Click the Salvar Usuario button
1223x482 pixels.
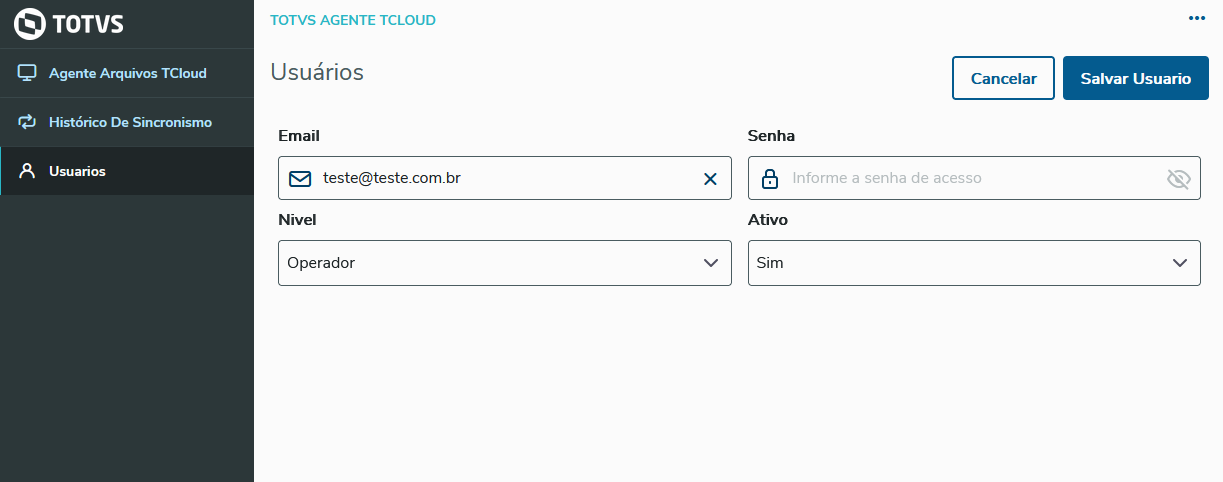click(1135, 78)
